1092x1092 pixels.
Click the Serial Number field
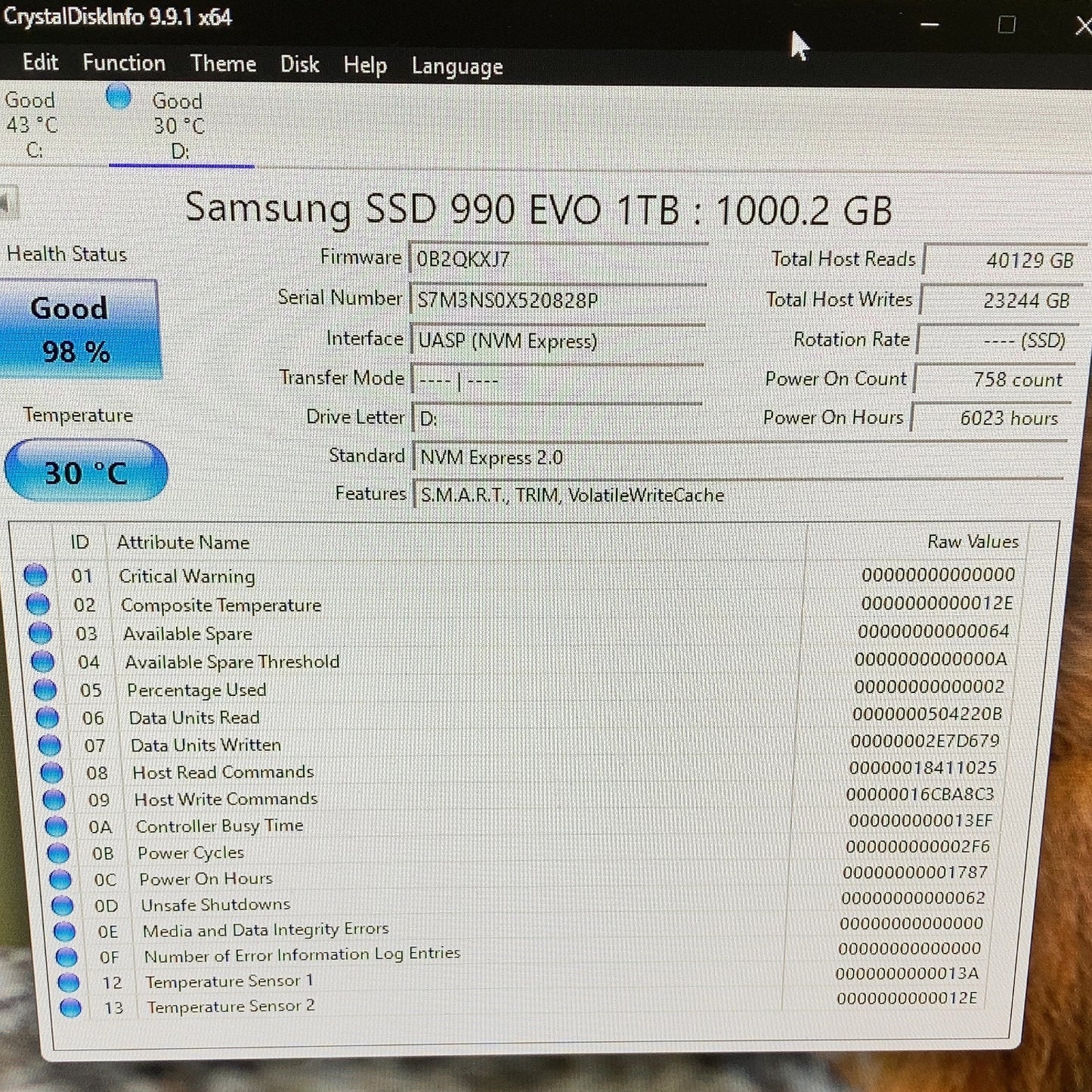tap(558, 299)
